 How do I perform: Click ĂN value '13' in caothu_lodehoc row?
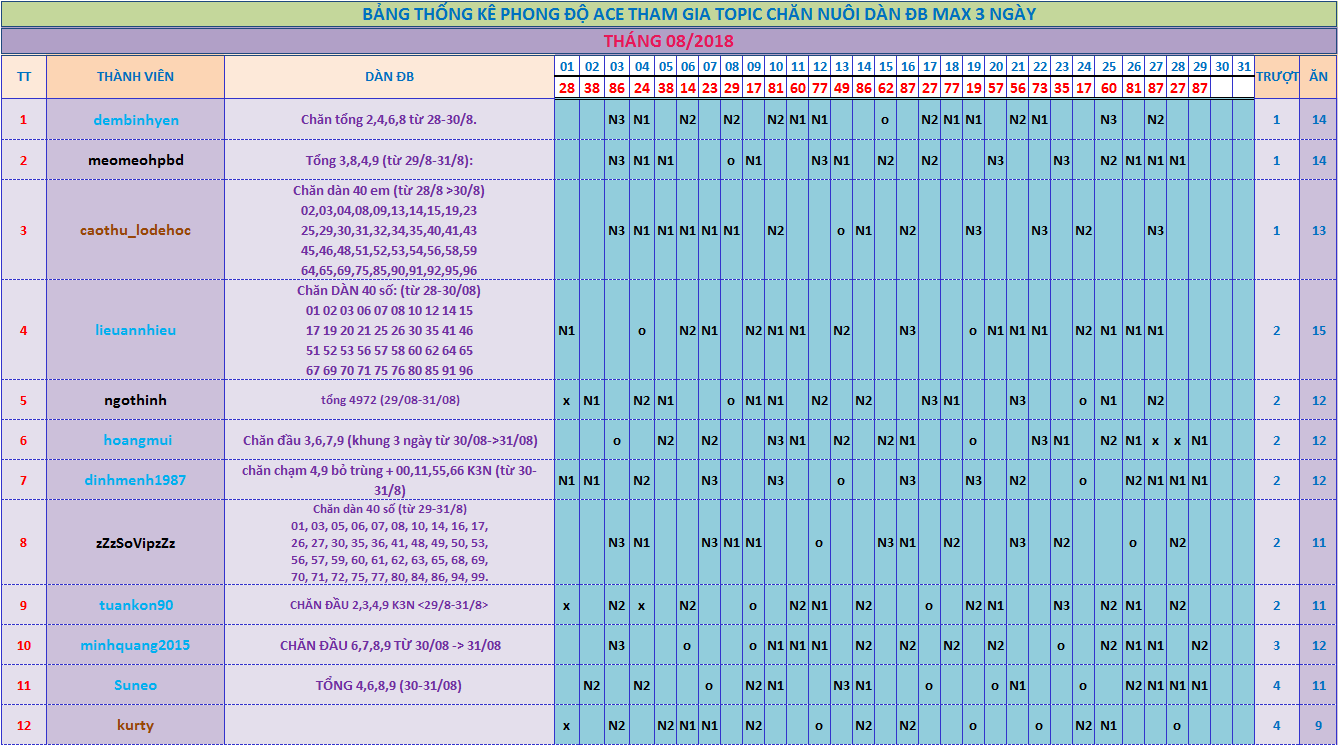[1319, 230]
